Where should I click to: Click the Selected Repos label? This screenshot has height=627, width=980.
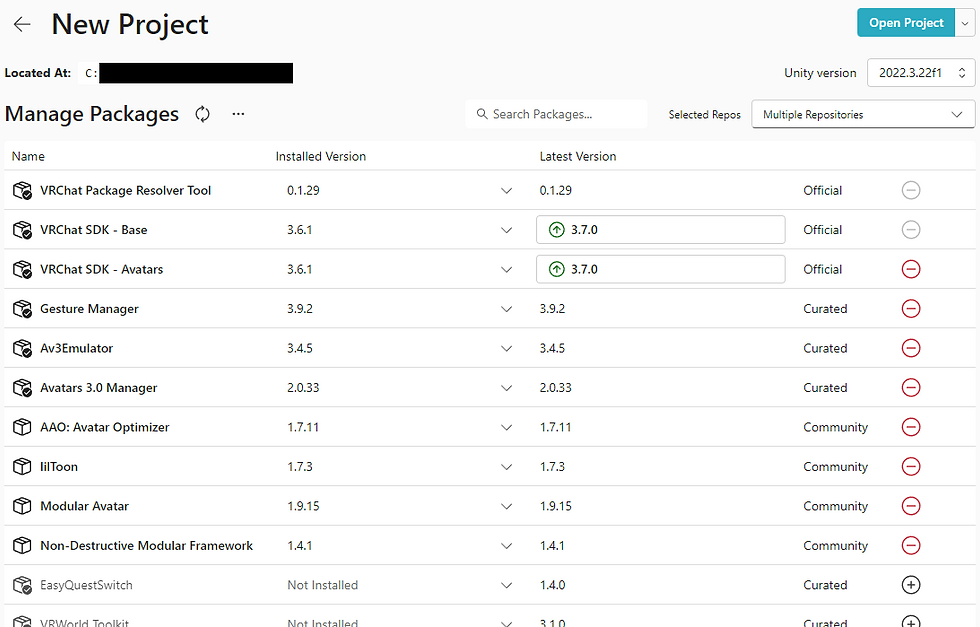(704, 114)
